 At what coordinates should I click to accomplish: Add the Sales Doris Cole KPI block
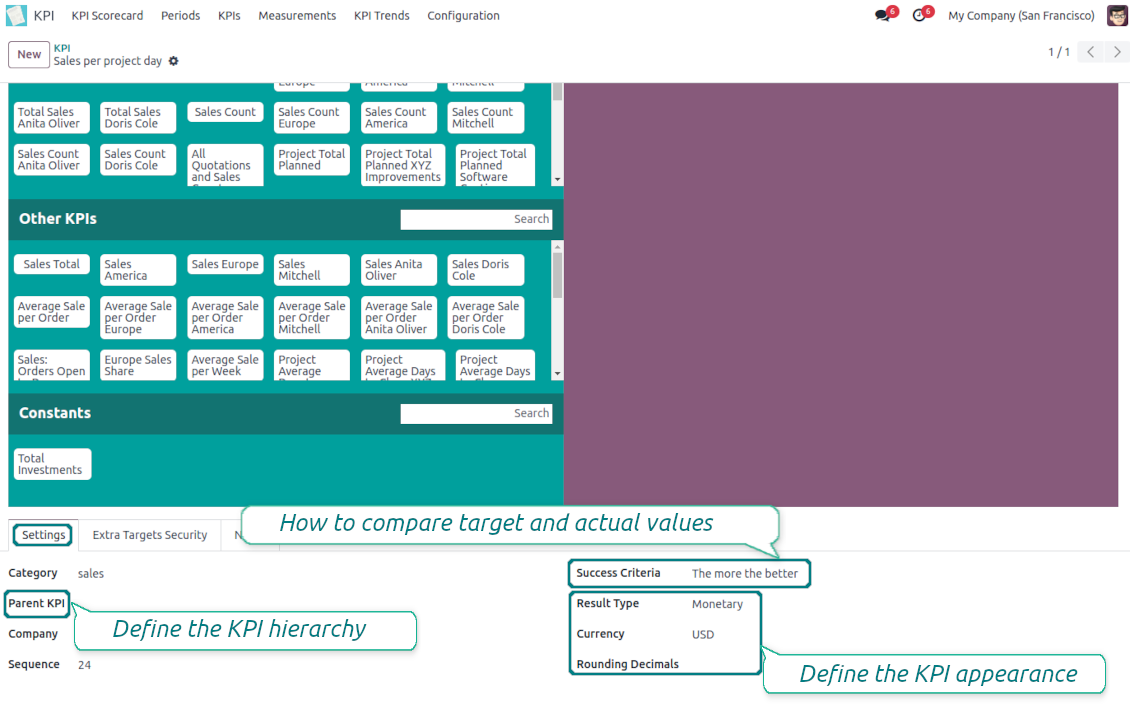tap(486, 270)
